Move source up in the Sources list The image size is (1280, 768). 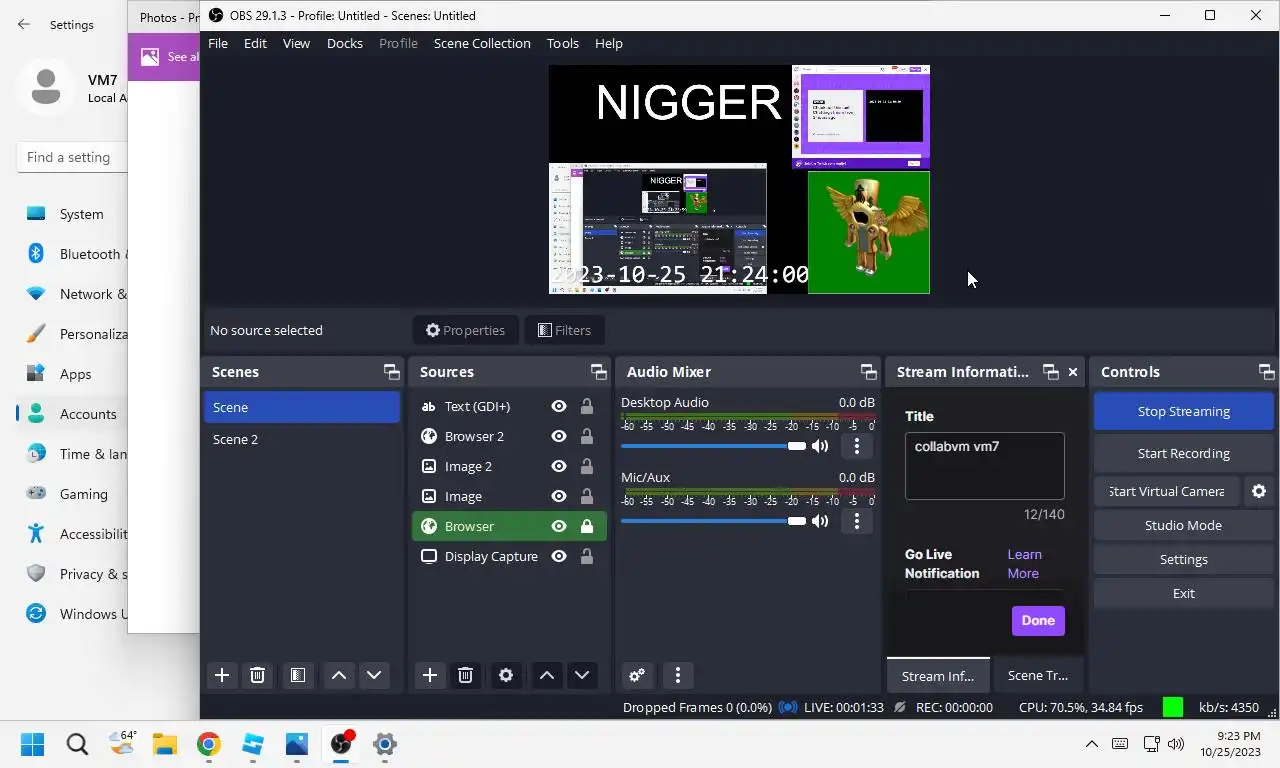[547, 675]
